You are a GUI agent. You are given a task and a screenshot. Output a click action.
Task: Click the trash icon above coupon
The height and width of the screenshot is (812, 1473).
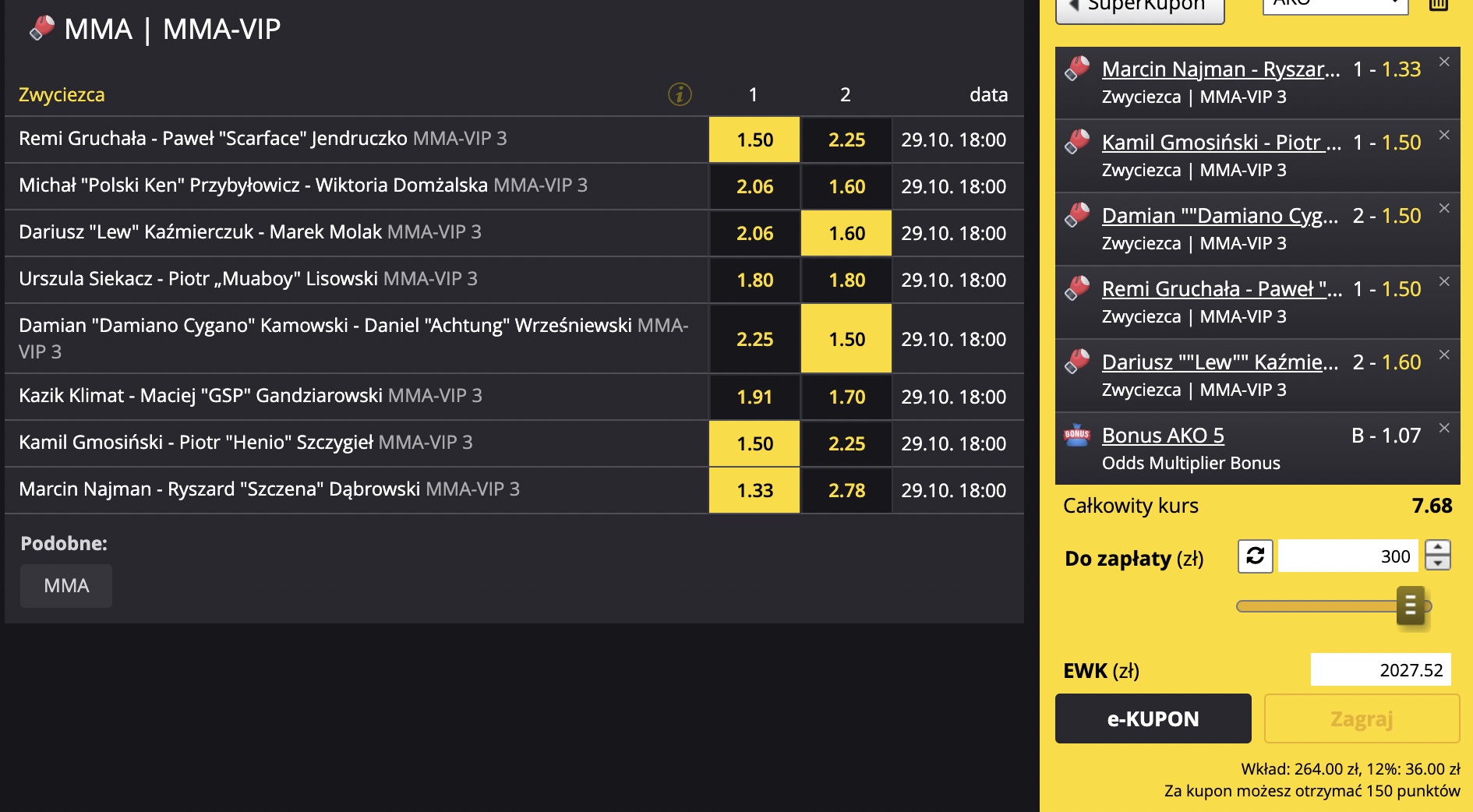[x=1438, y=5]
